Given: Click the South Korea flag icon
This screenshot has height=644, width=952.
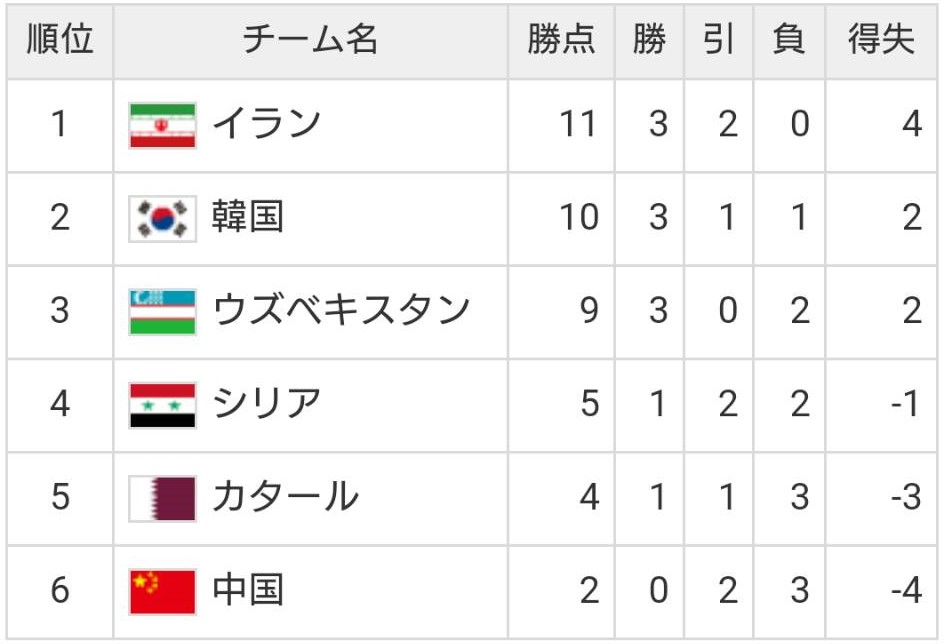Looking at the screenshot, I should [x=162, y=219].
